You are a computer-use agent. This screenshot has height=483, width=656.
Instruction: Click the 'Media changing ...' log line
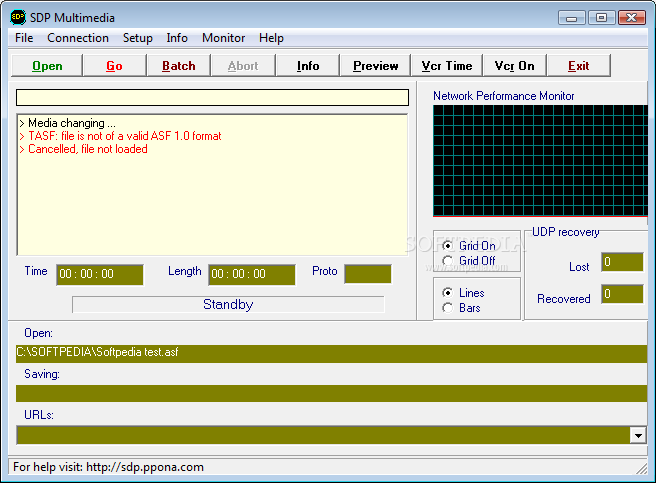[x=68, y=123]
